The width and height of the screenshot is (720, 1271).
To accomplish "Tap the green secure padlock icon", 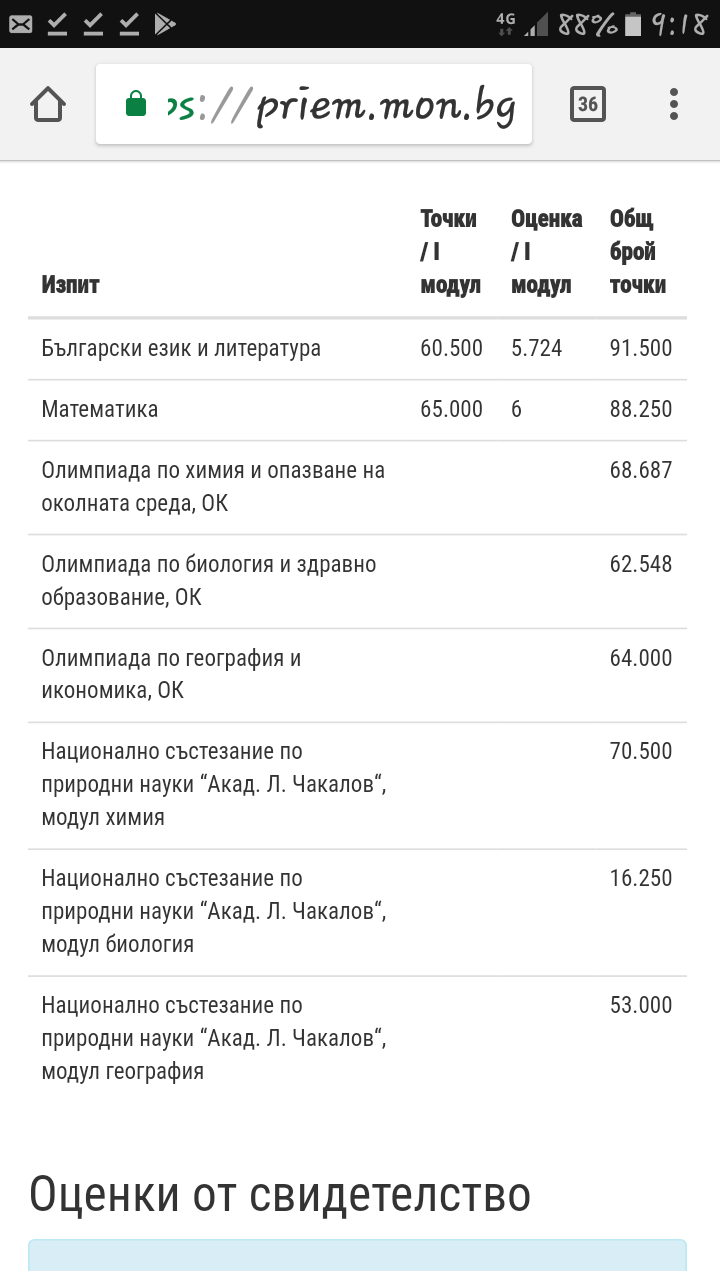I will point(136,104).
